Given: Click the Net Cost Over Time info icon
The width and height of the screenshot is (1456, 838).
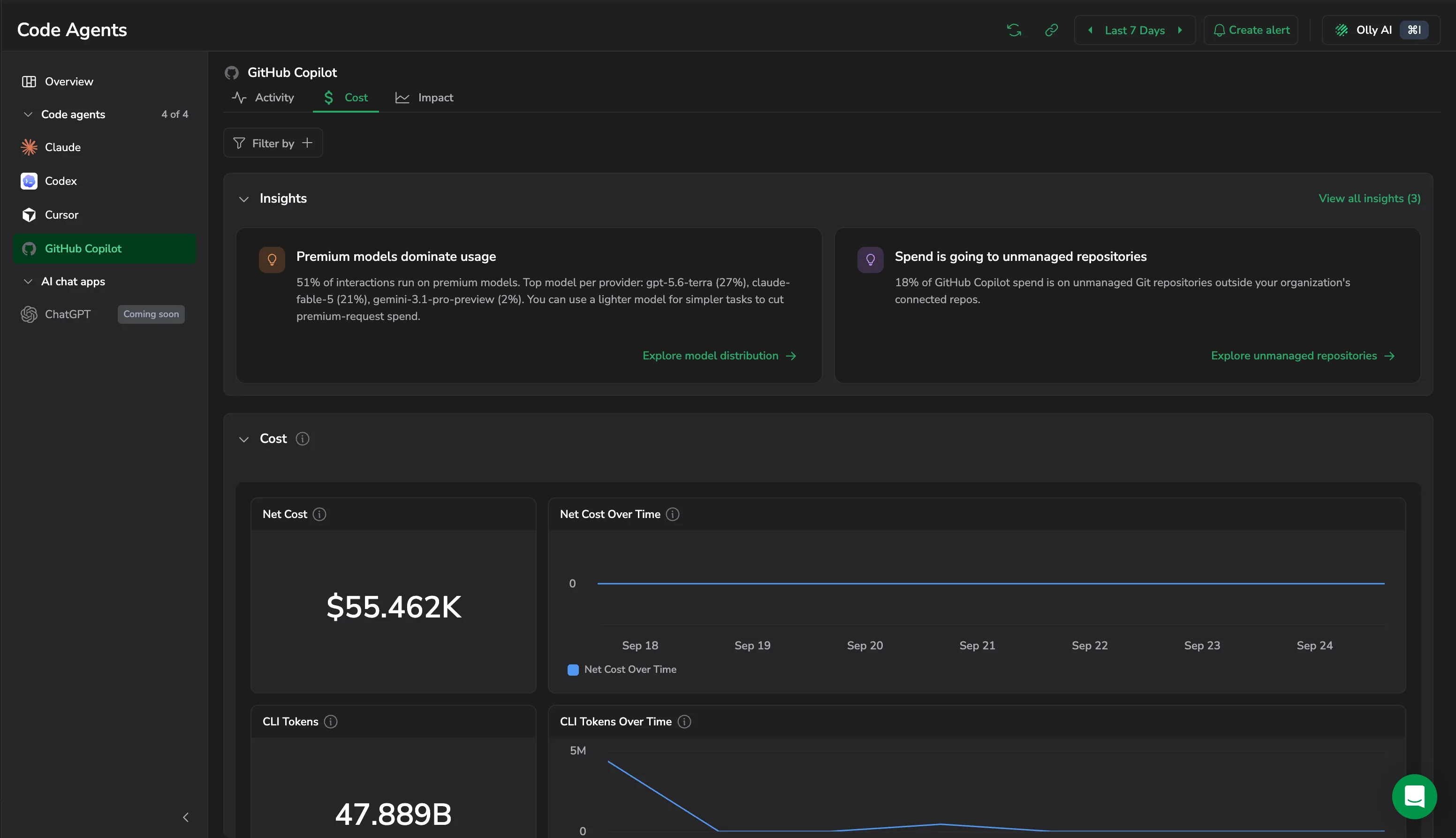Looking at the screenshot, I should (673, 515).
